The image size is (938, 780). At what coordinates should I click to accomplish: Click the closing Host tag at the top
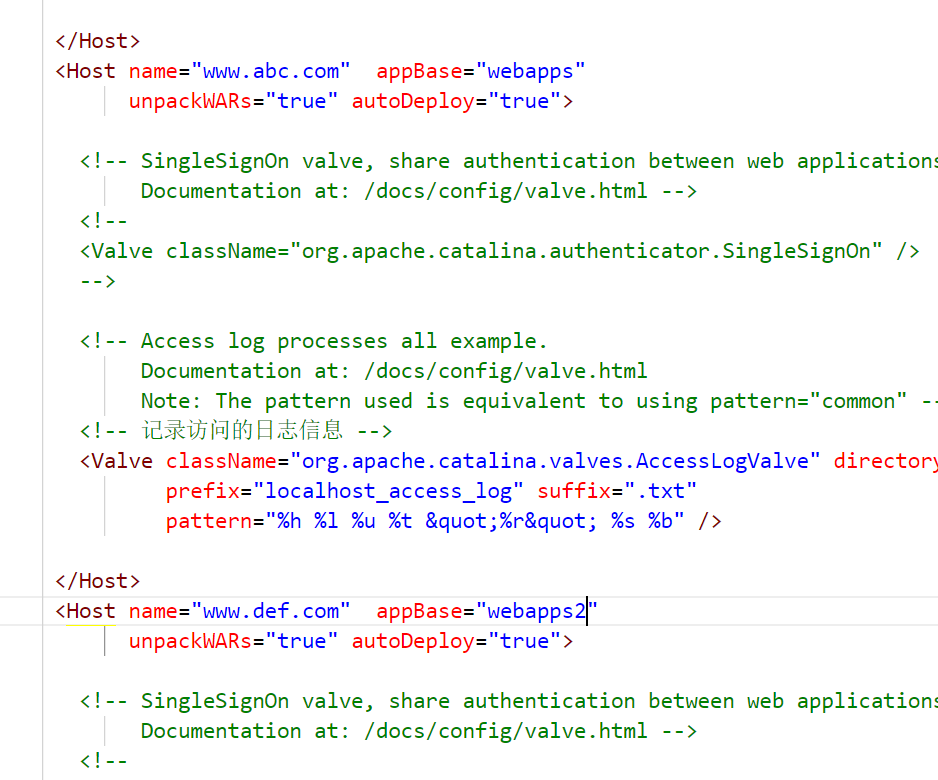point(98,41)
